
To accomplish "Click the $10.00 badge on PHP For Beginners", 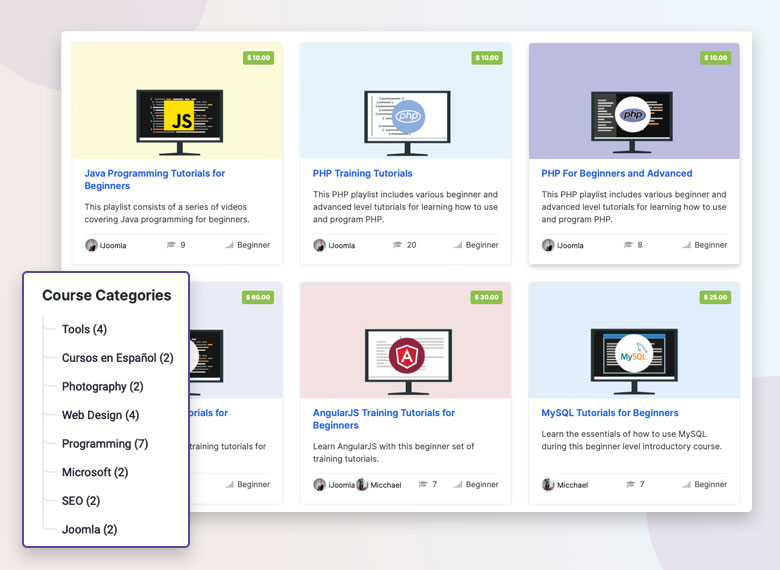I will pyautogui.click(x=715, y=58).
